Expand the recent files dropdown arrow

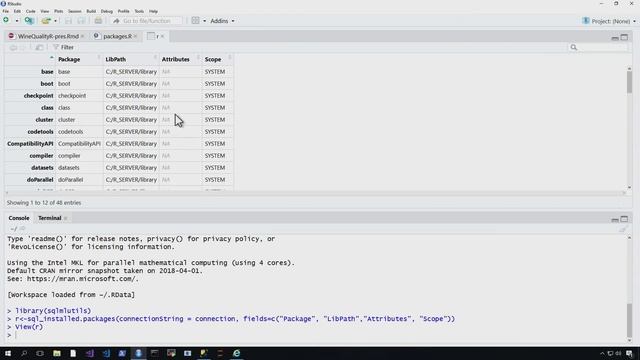coord(56,21)
